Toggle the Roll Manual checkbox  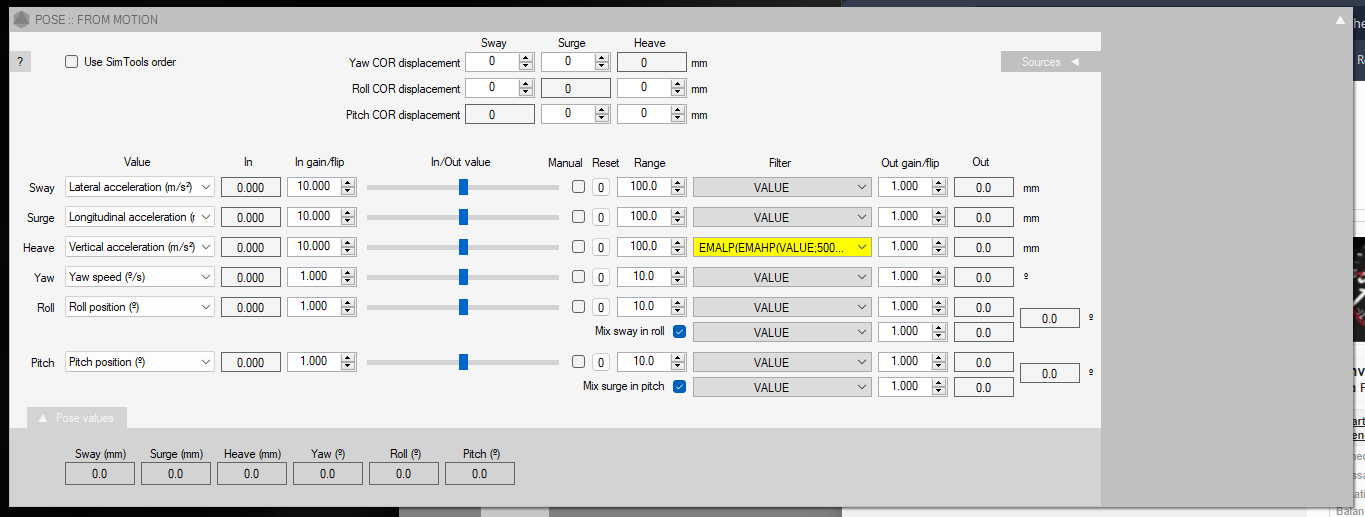tap(578, 307)
